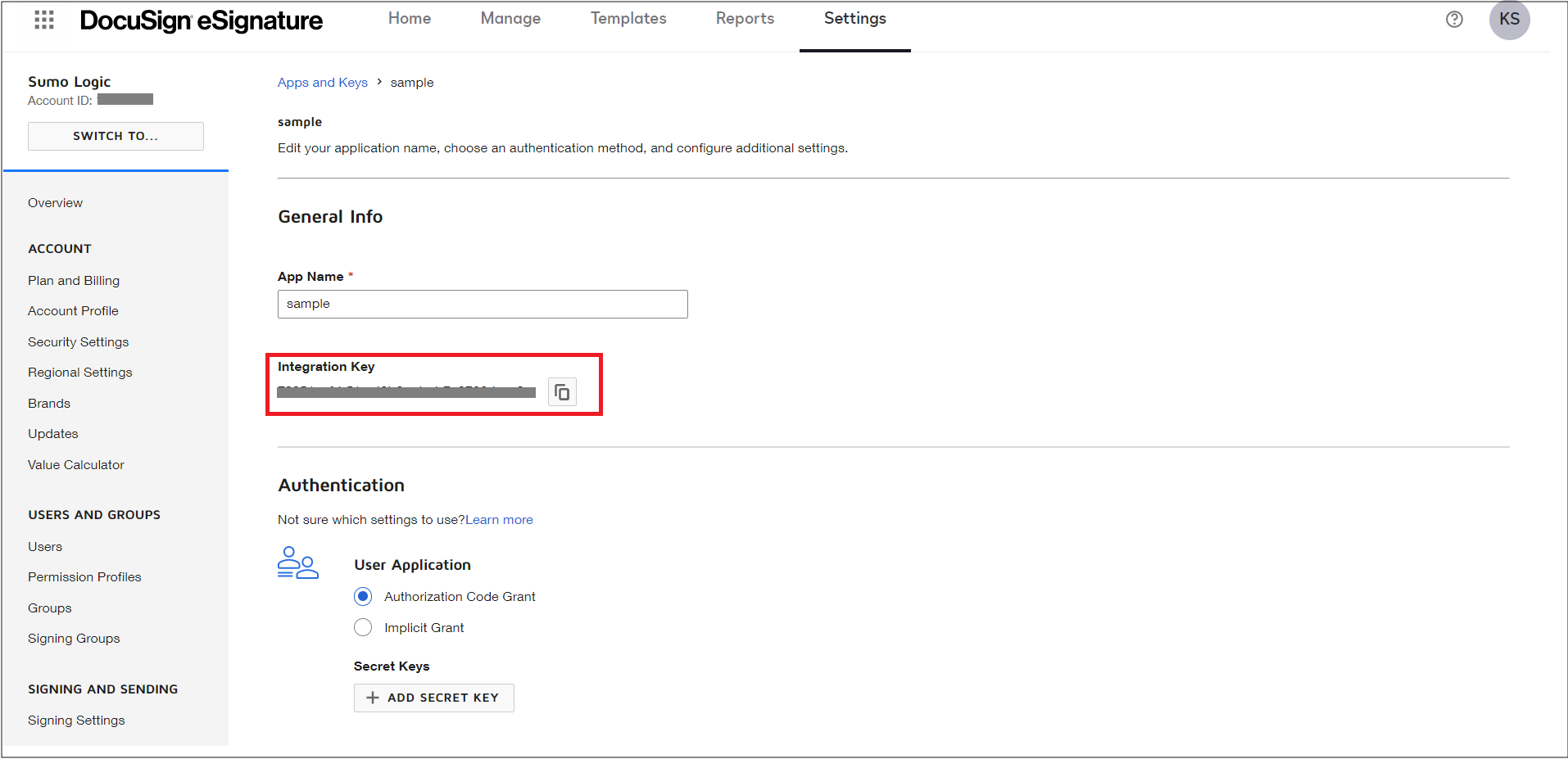Screen dimensions: 1568x759
Task: Open the apps waffle grid icon
Action: (x=43, y=19)
